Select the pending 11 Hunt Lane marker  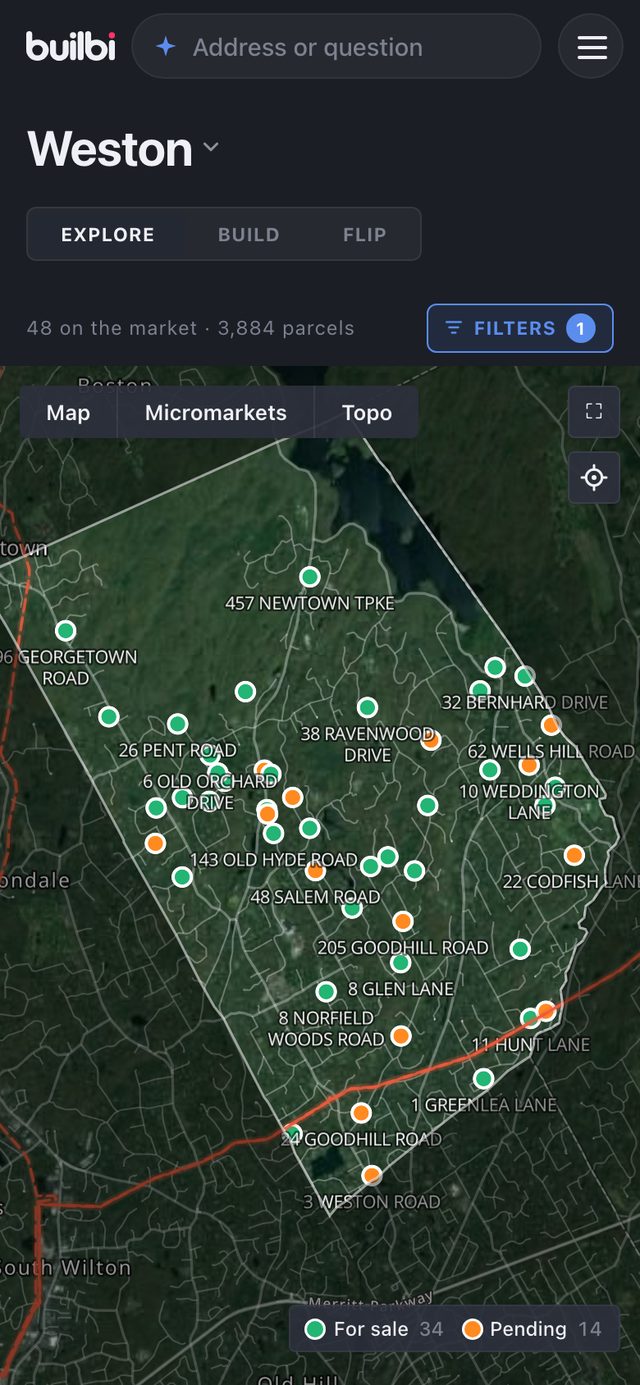tap(545, 1011)
